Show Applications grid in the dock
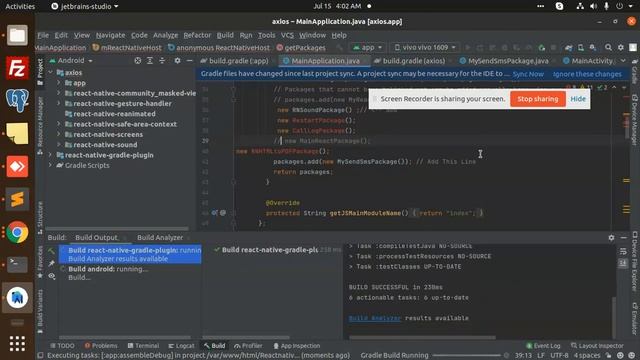 point(17,343)
